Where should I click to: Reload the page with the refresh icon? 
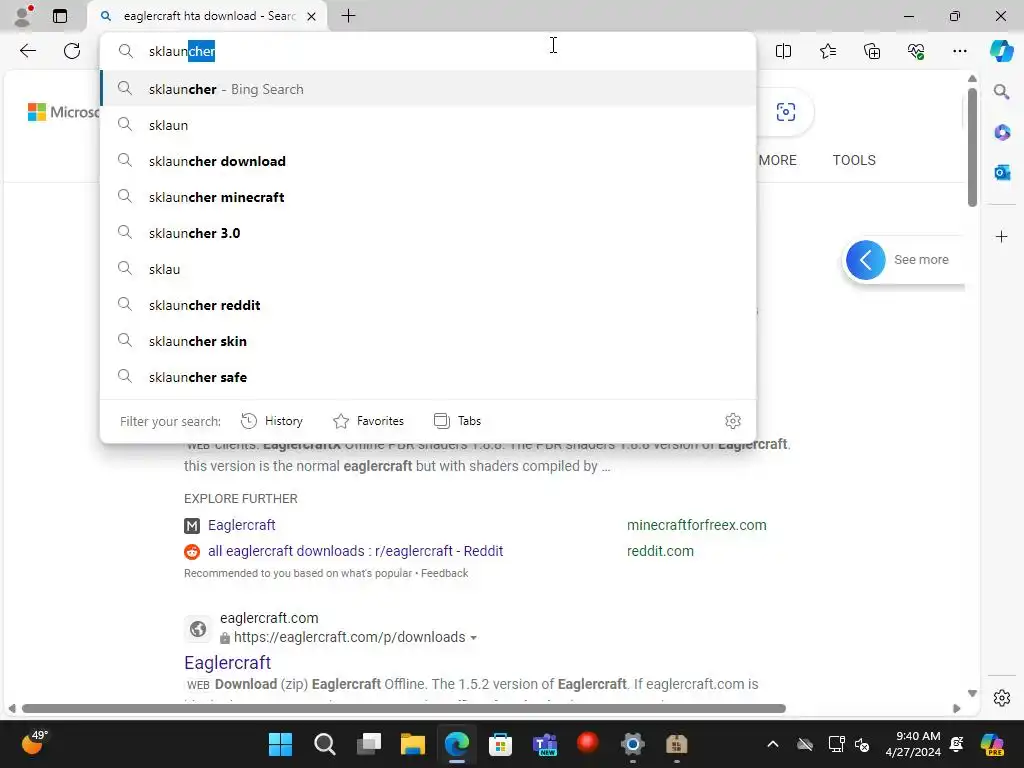(x=72, y=51)
